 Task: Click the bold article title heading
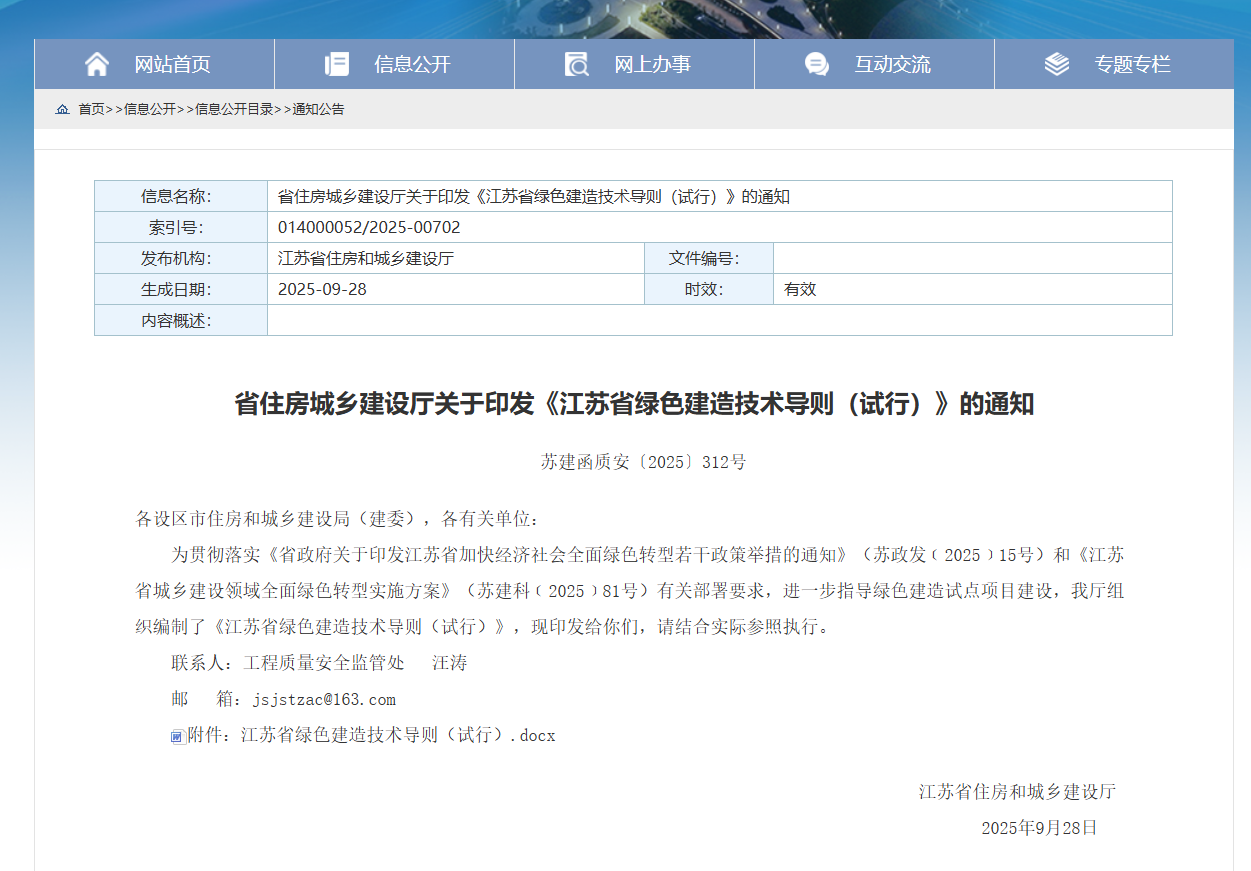tap(633, 404)
